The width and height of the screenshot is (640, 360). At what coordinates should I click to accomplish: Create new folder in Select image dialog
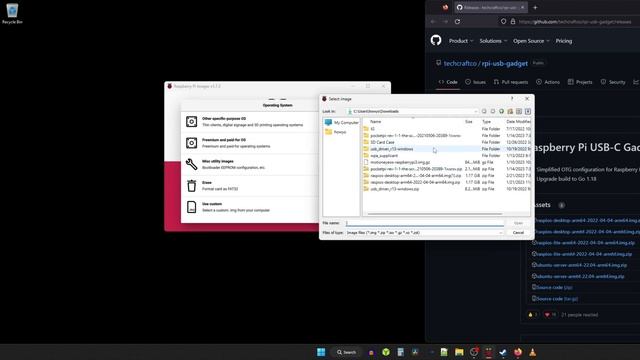(510, 111)
